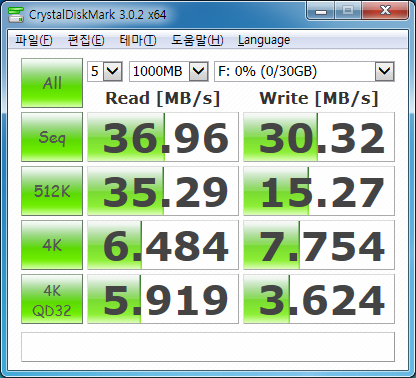
Task: Click the 512K read value 35.29
Action: (163, 191)
